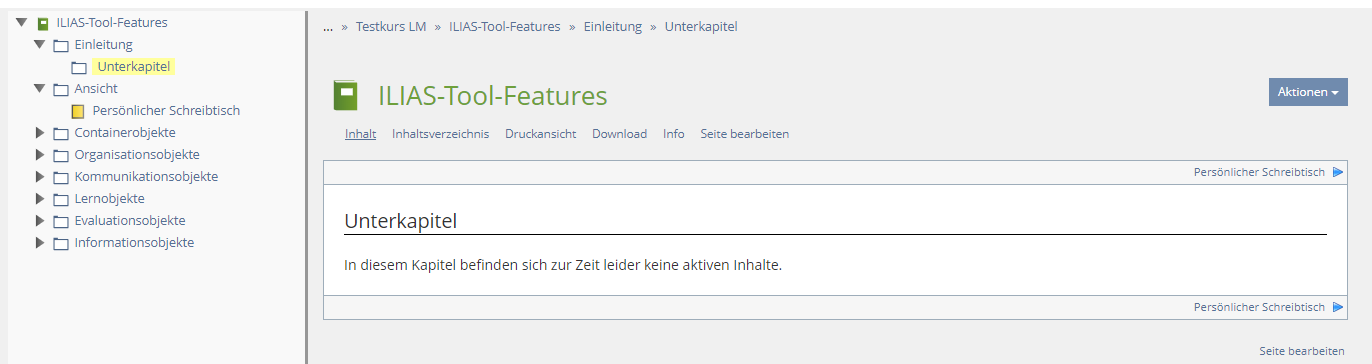Click the bottom blue next-page arrow icon
Viewport: 1372px width, 364px height.
(1338, 307)
